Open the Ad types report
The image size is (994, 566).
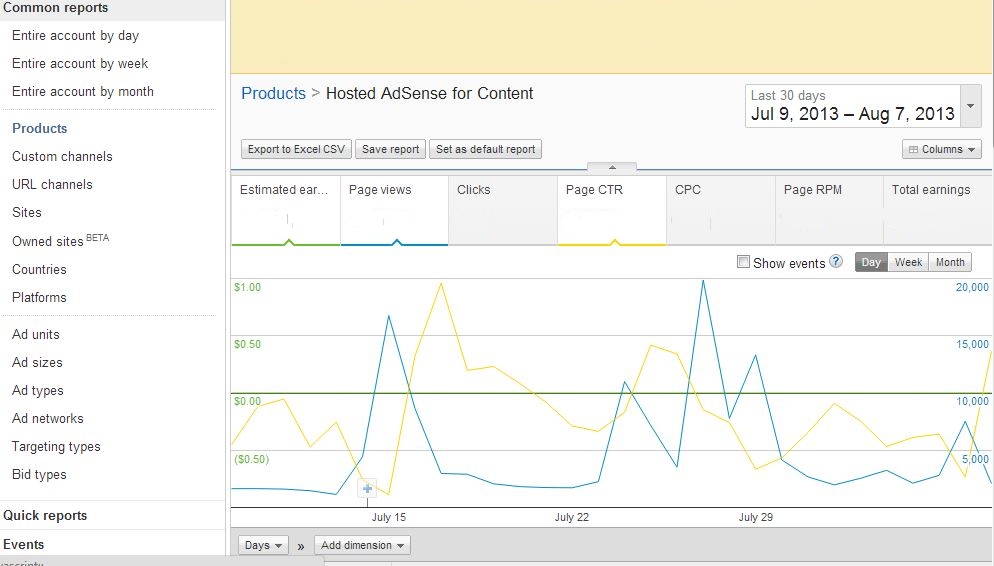[37, 390]
